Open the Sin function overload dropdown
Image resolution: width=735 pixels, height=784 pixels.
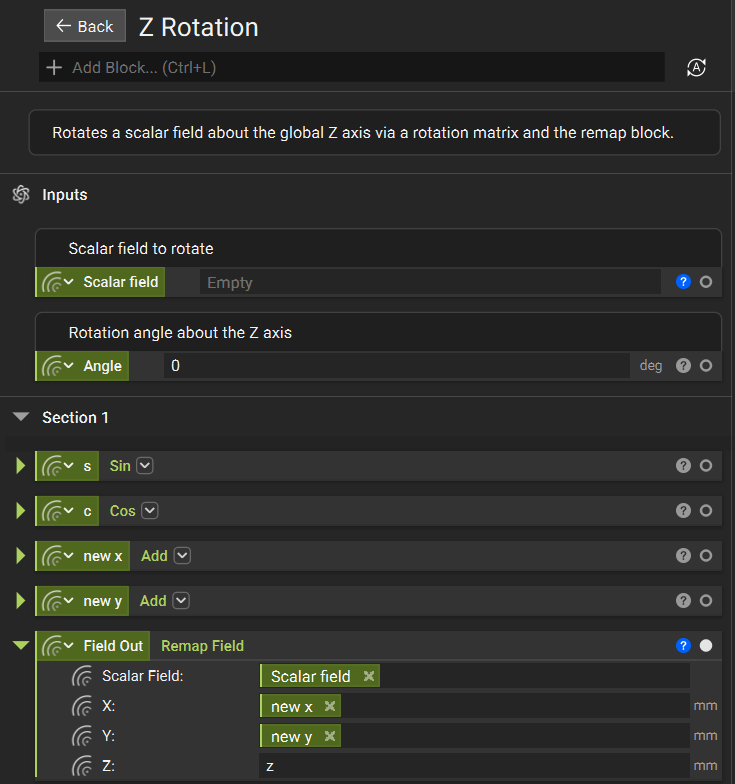[x=145, y=466]
